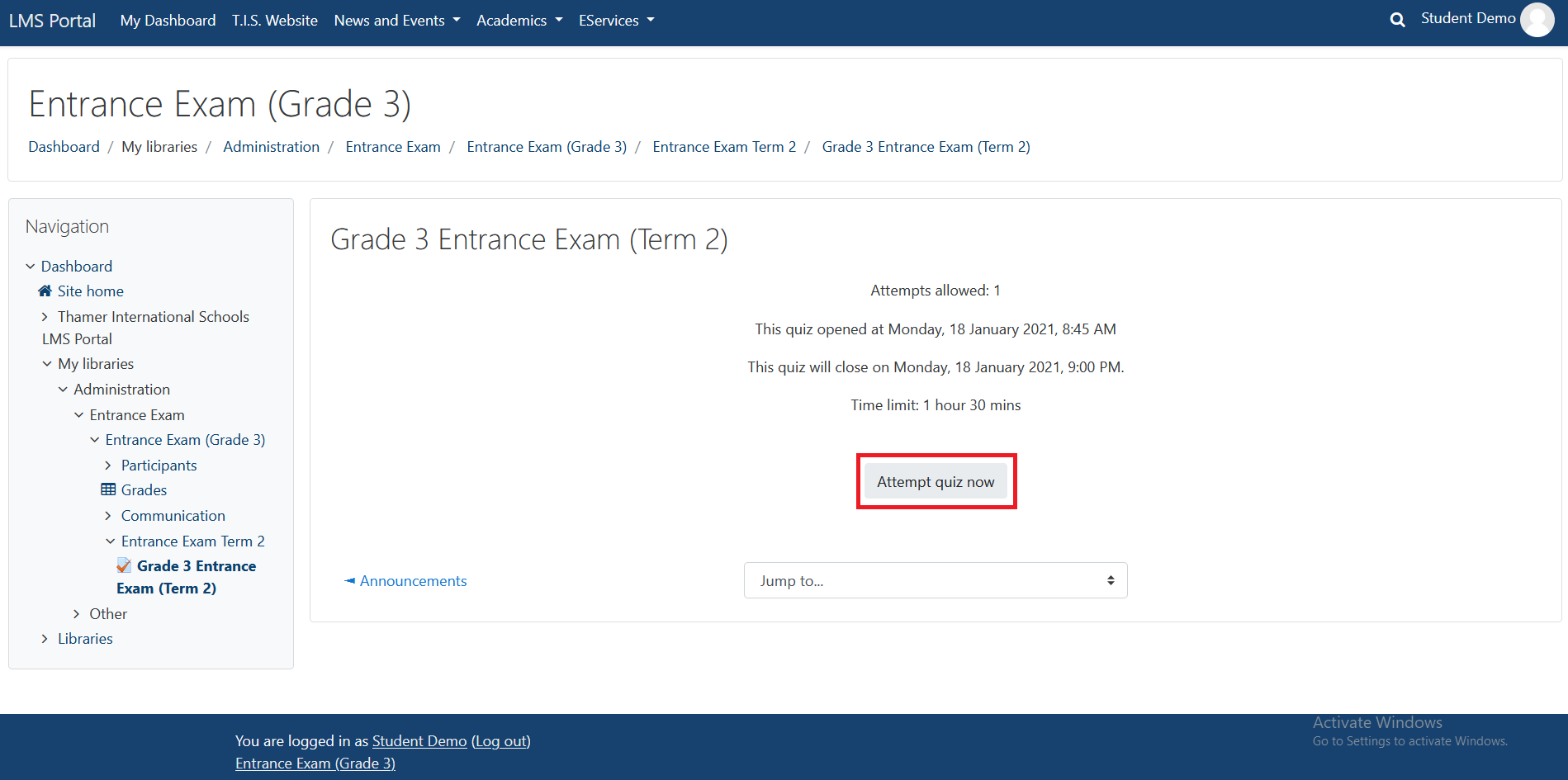
Task: Click the quiz icon beside Grade 3 Entrance
Action: tap(124, 565)
